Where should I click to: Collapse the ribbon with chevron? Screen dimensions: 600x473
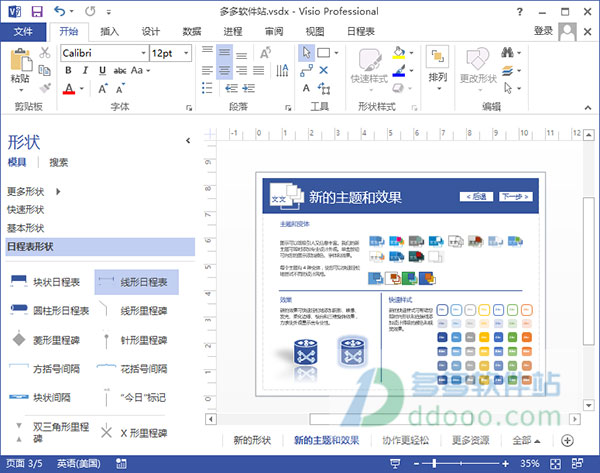tap(588, 108)
